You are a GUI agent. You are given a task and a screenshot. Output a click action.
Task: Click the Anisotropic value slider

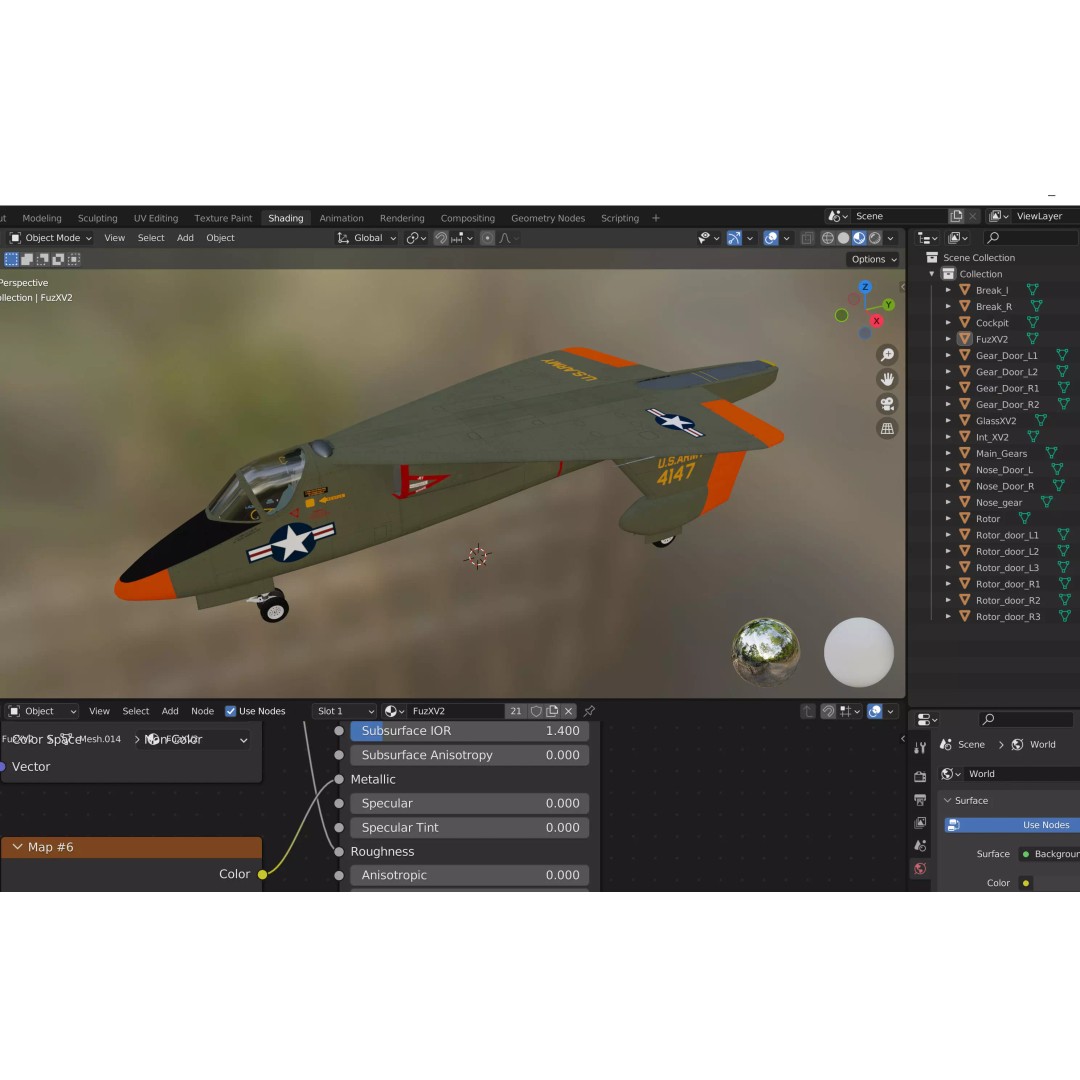pos(470,875)
